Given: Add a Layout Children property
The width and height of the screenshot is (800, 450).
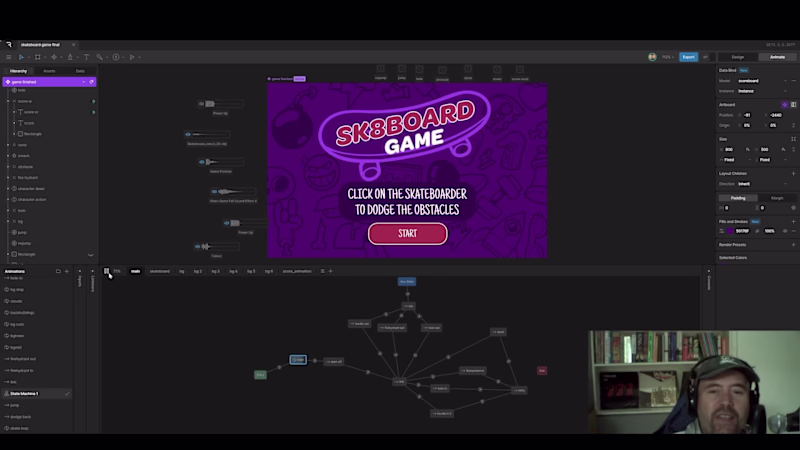Looking at the screenshot, I should click(793, 173).
